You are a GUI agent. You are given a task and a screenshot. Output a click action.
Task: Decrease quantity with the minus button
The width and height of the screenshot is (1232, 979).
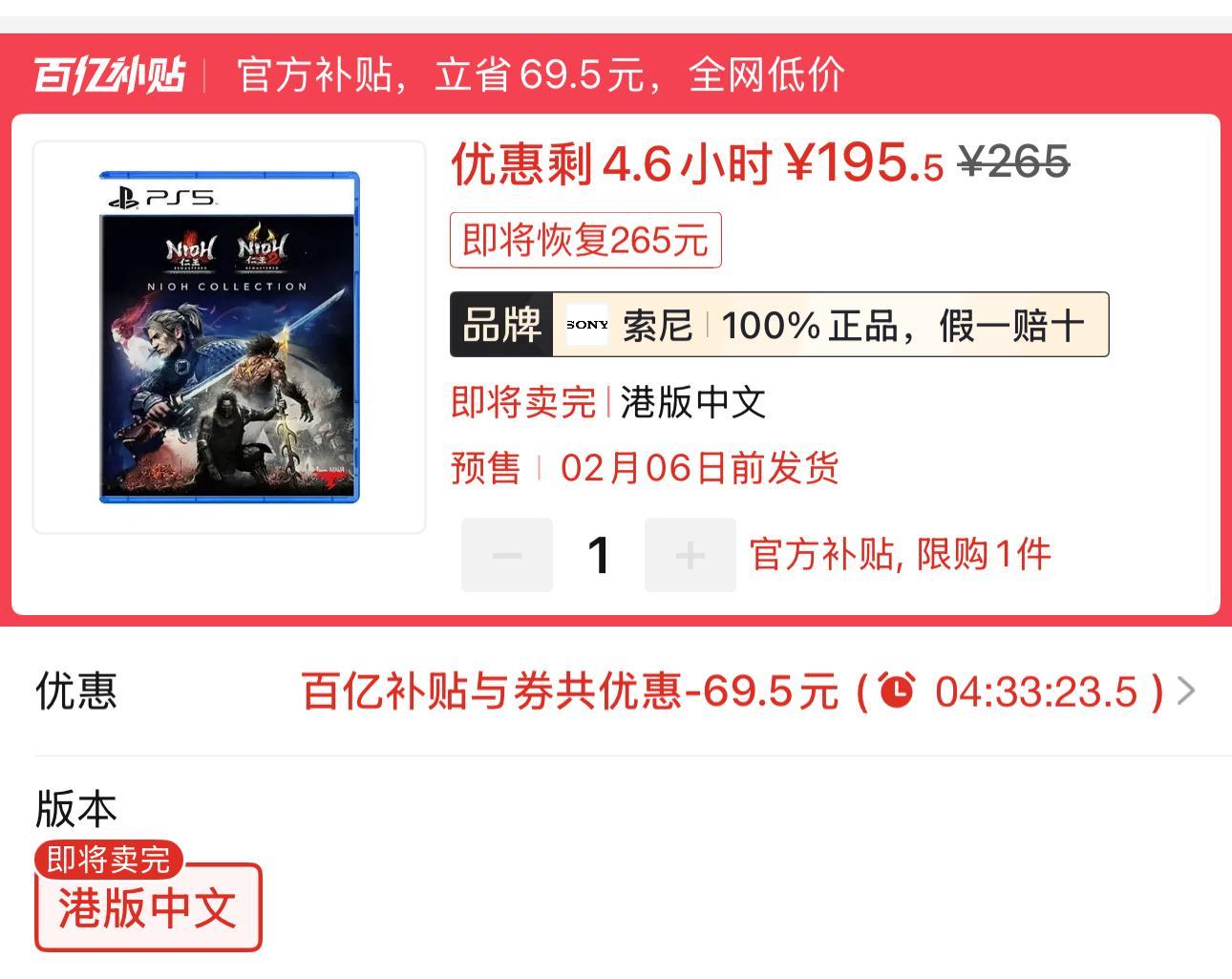[507, 555]
